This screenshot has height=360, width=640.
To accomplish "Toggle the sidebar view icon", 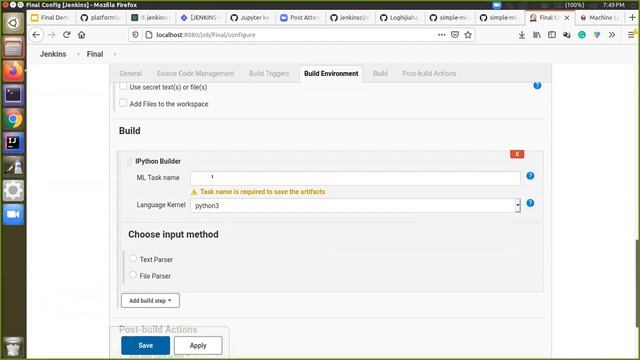I will pos(552,35).
